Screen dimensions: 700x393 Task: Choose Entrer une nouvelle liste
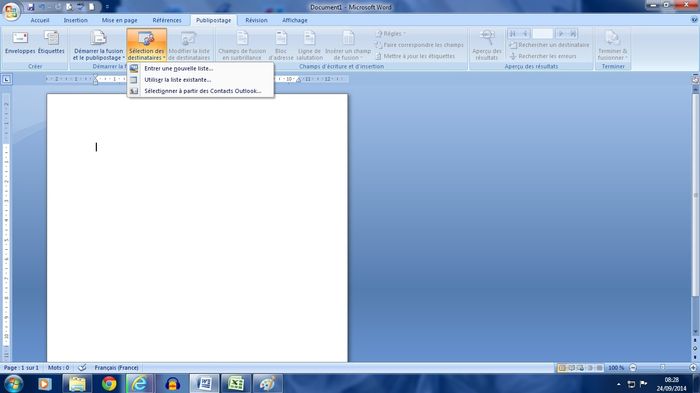pos(200,68)
